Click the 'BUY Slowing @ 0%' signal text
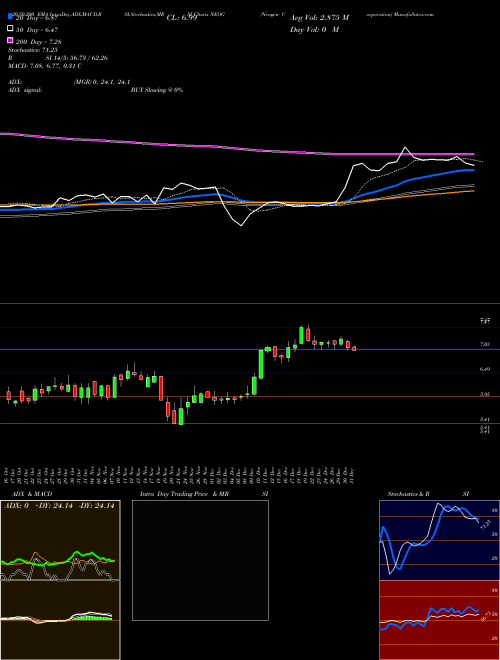 pyautogui.click(x=157, y=90)
